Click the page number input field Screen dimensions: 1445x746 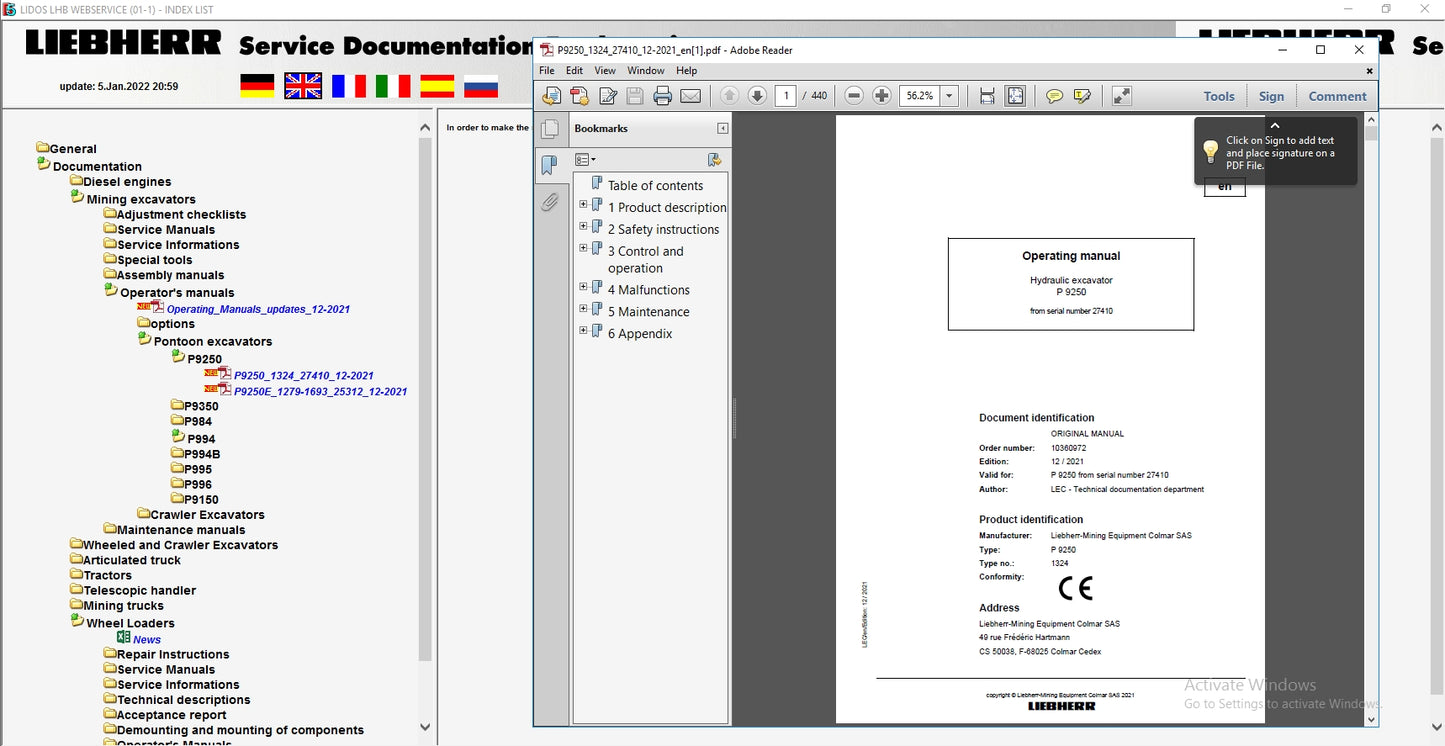tap(785, 96)
